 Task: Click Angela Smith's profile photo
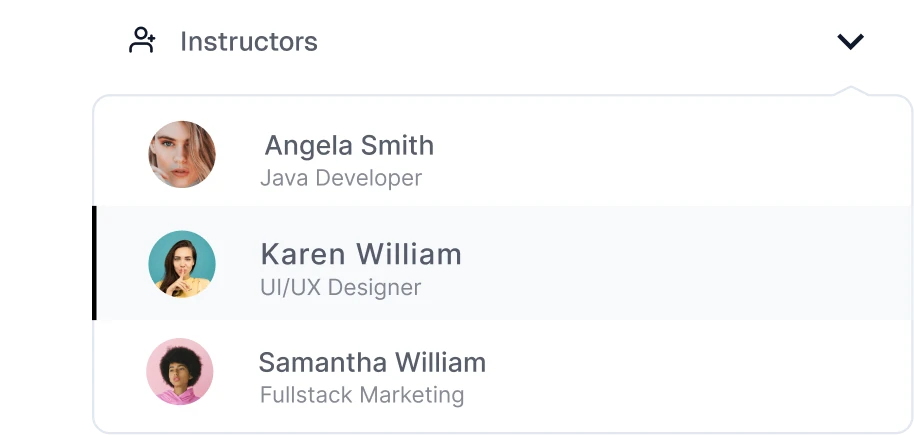tap(182, 155)
